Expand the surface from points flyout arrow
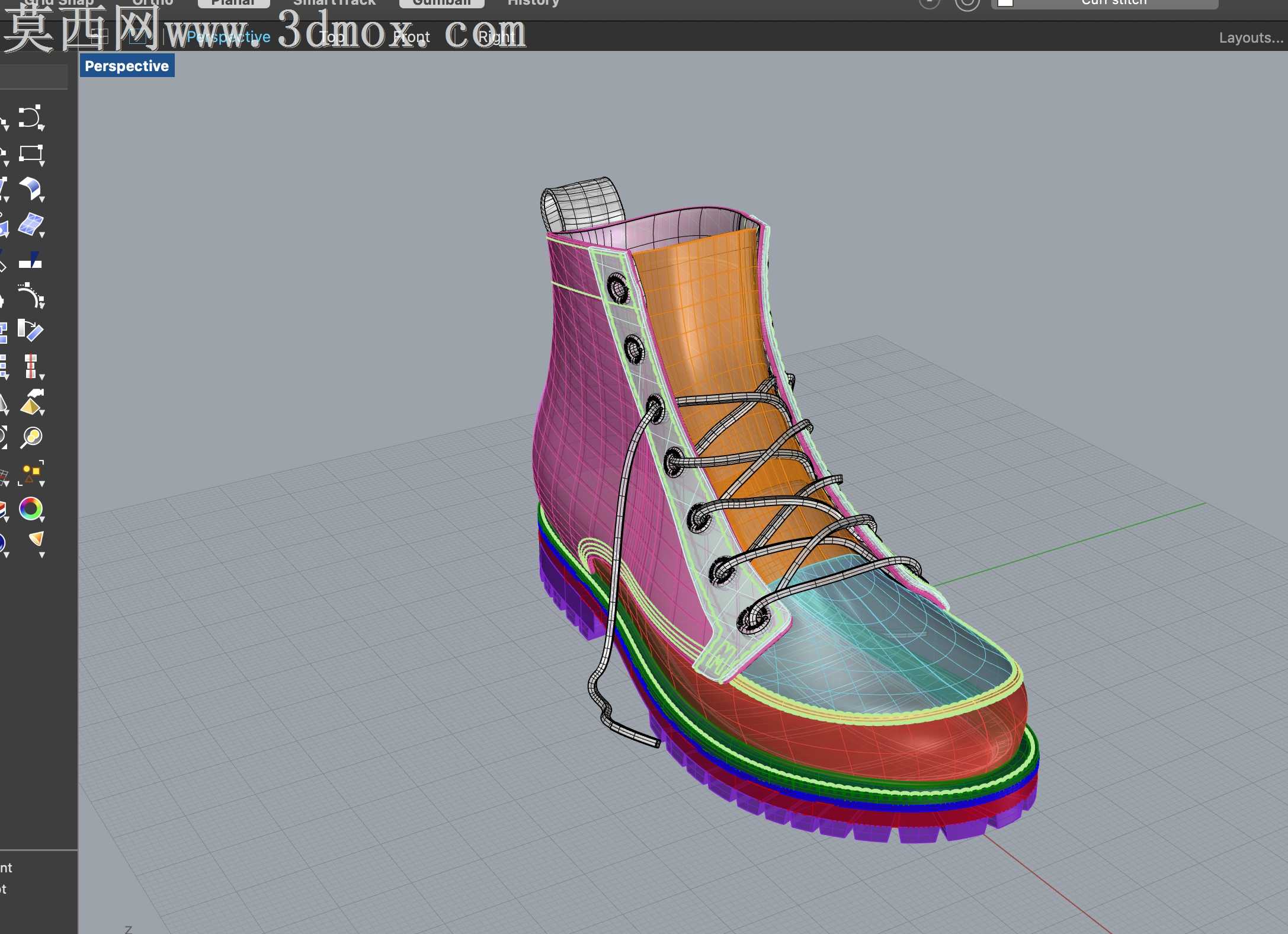 pyautogui.click(x=42, y=235)
